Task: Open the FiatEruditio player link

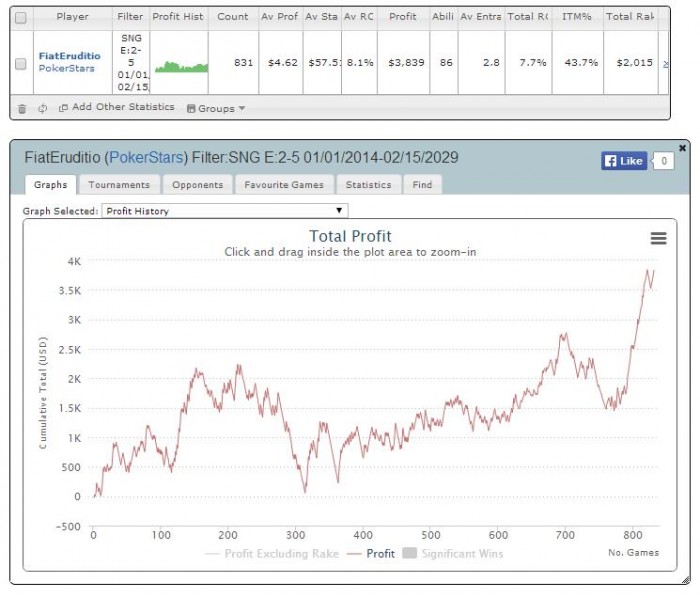Action: pyautogui.click(x=70, y=56)
